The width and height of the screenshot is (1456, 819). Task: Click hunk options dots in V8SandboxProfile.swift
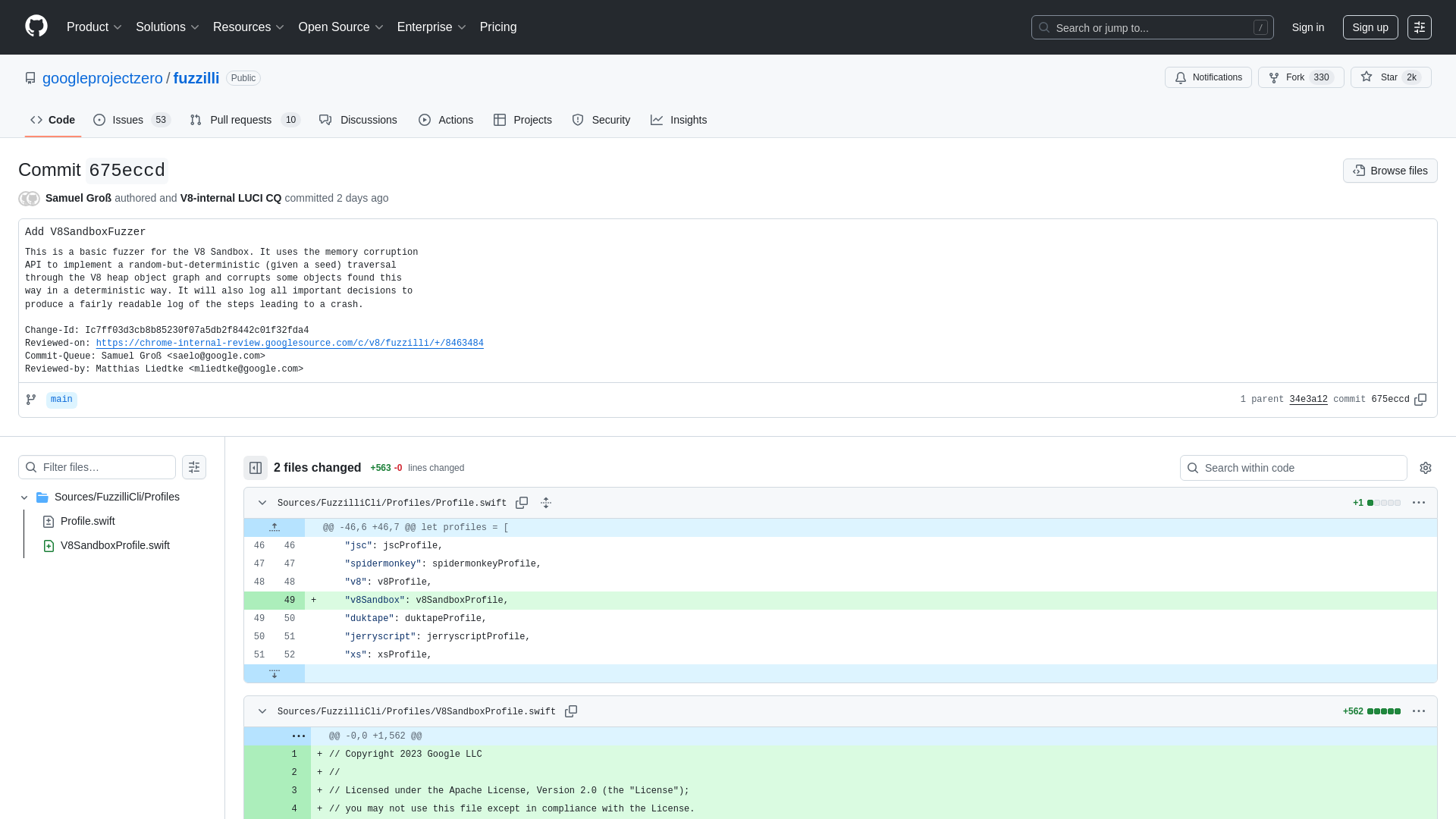[299, 736]
